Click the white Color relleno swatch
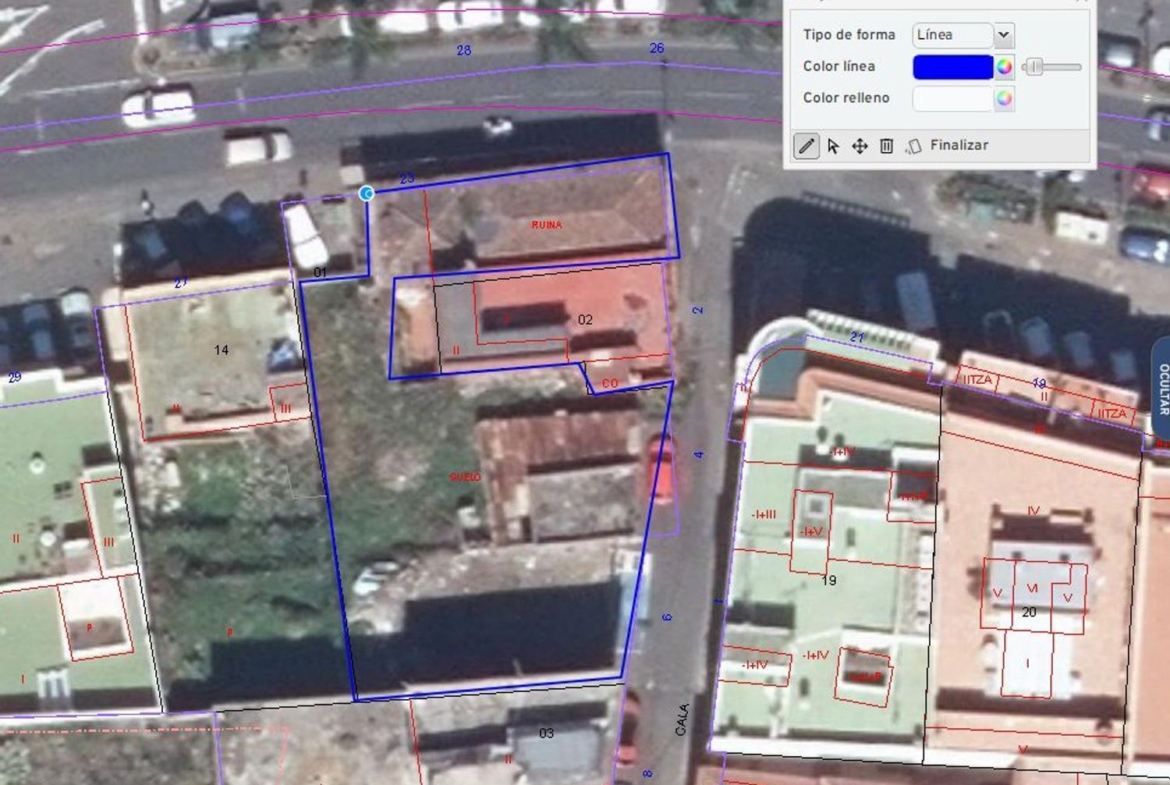Viewport: 1170px width, 785px height. [x=952, y=98]
